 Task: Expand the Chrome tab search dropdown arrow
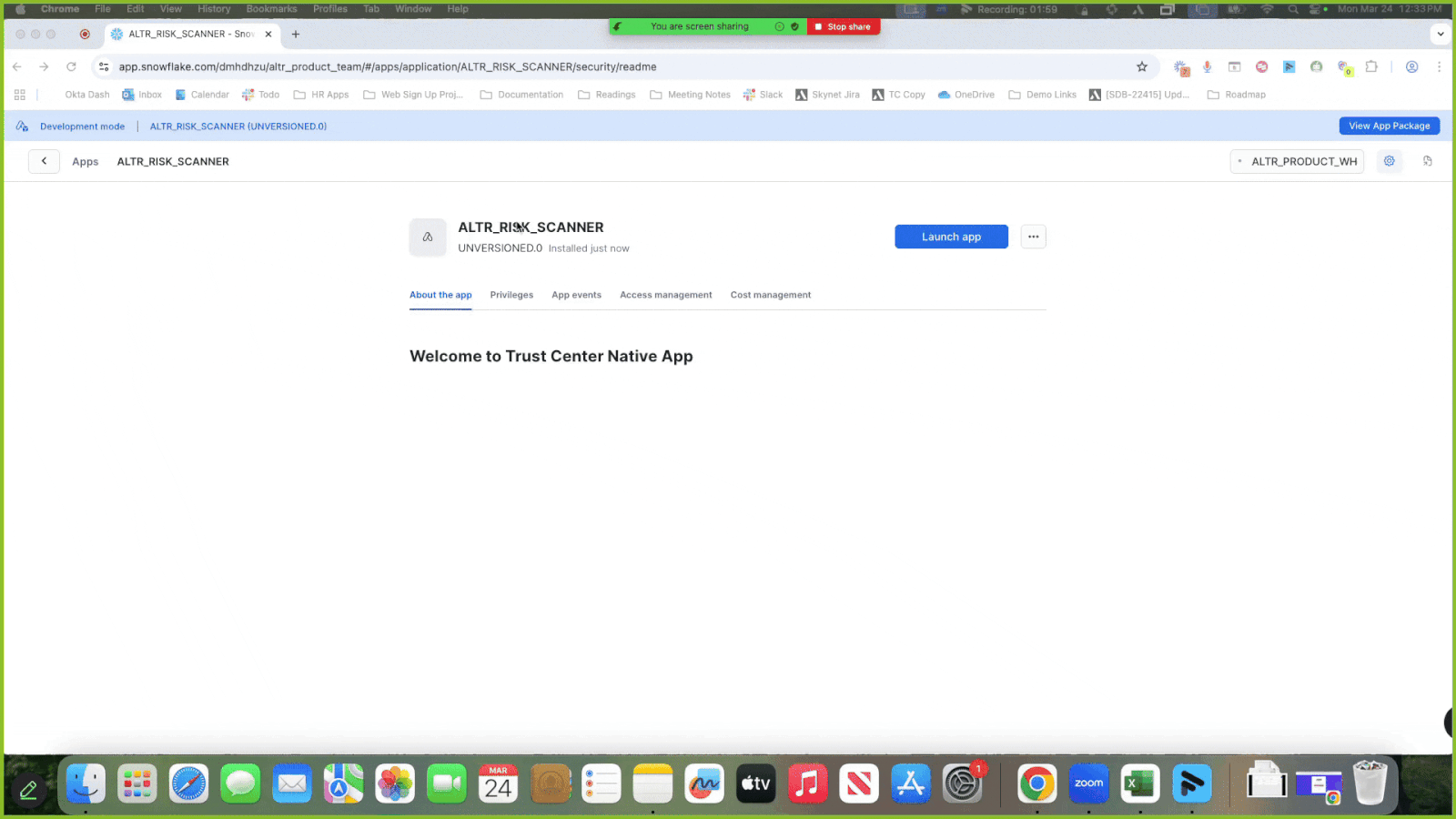coord(1440,34)
